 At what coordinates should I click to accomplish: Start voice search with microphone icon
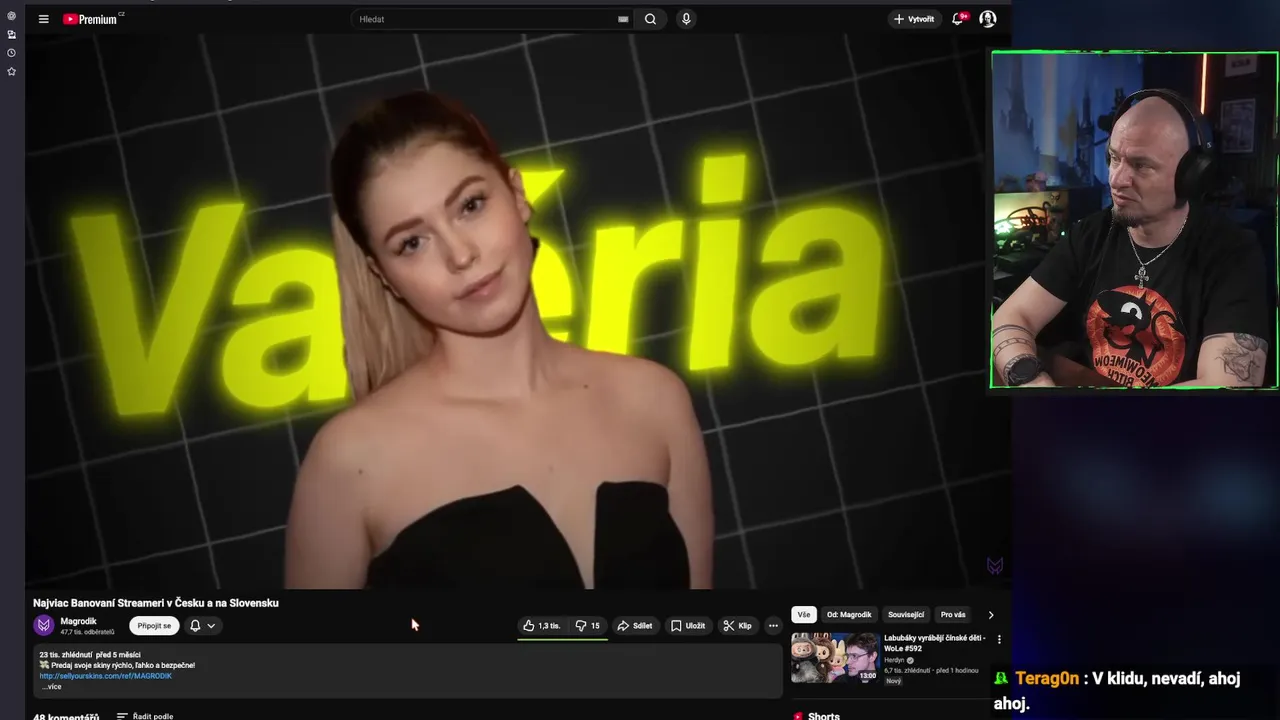pos(686,19)
